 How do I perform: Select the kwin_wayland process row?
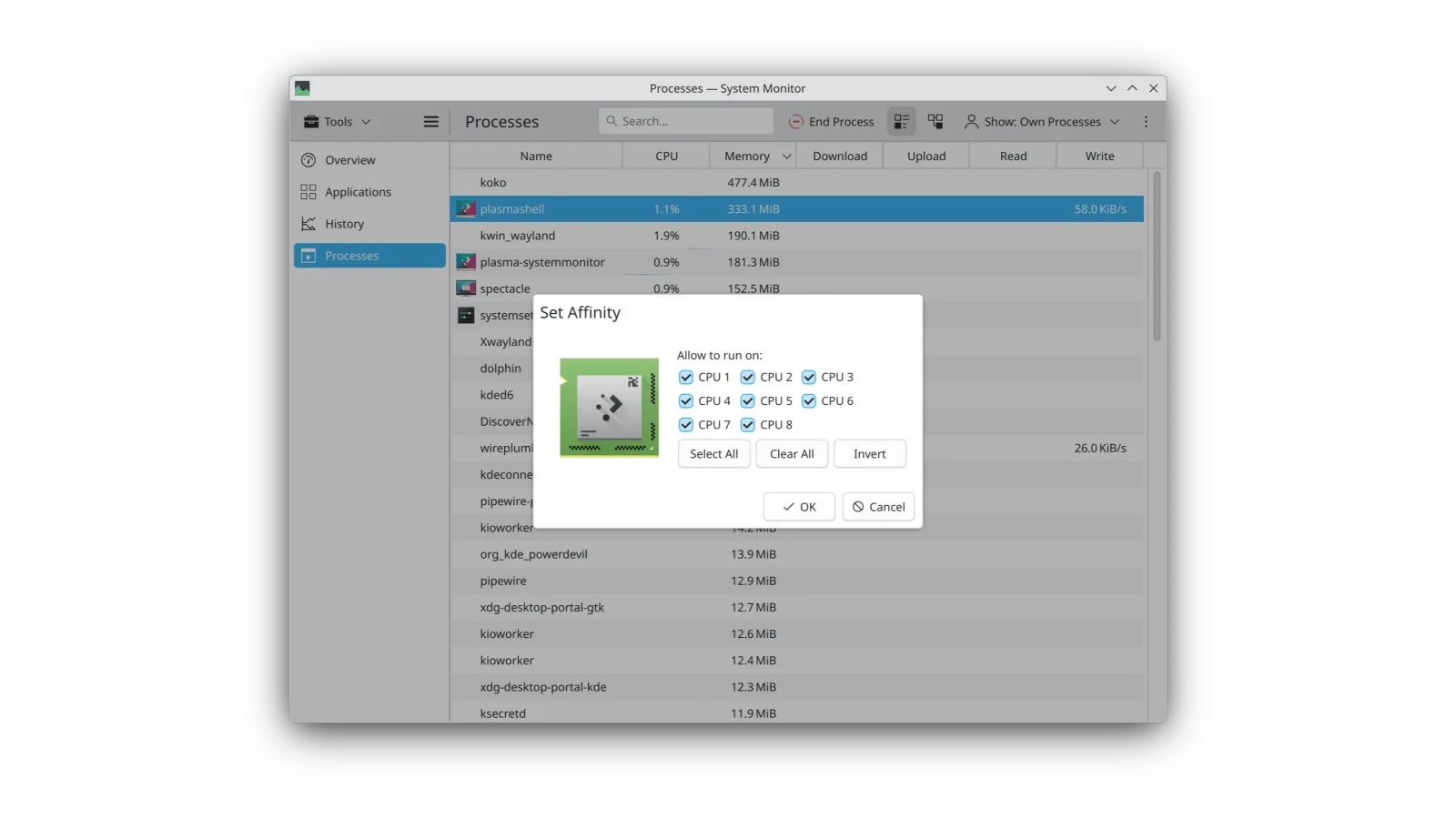pyautogui.click(x=797, y=236)
